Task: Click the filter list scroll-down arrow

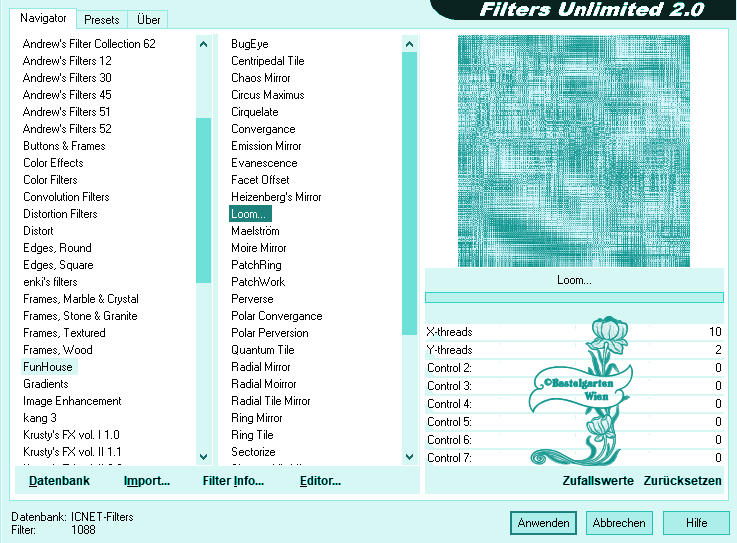Action: [x=409, y=456]
